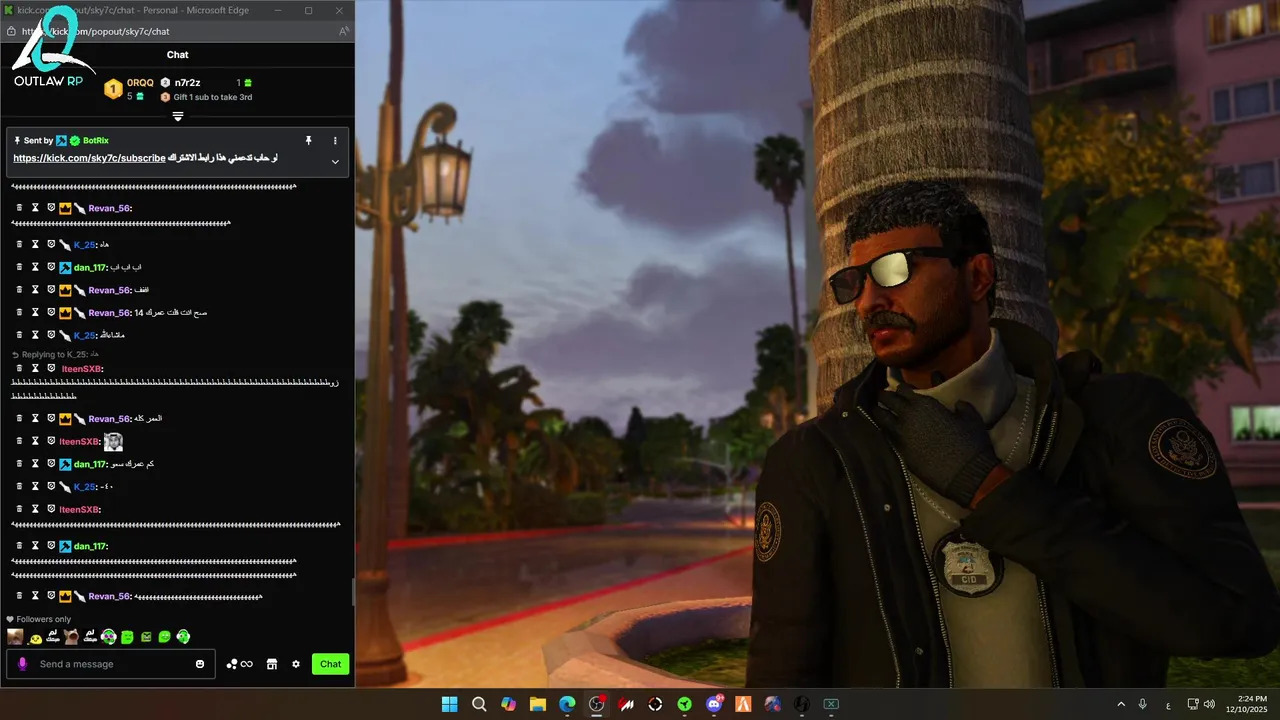Open Discord from the taskbar

(714, 704)
